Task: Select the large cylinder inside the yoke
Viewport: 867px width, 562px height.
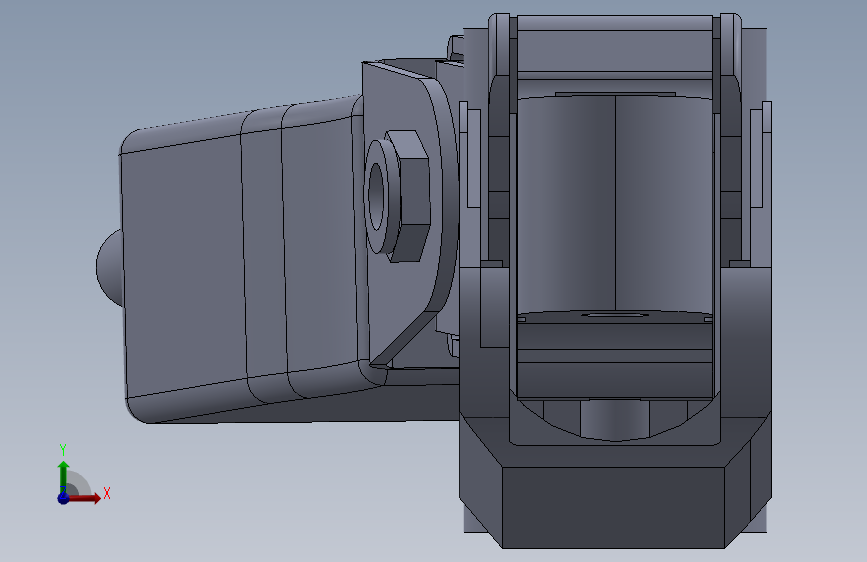Action: tap(614, 204)
